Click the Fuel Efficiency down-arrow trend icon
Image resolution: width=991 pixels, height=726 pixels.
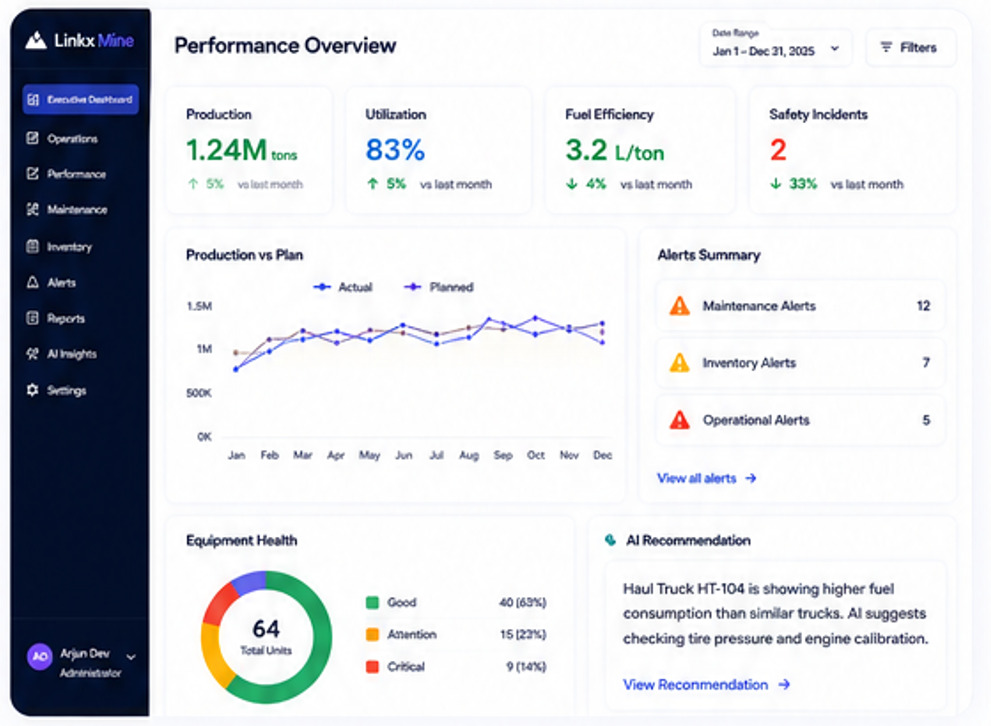tap(572, 184)
